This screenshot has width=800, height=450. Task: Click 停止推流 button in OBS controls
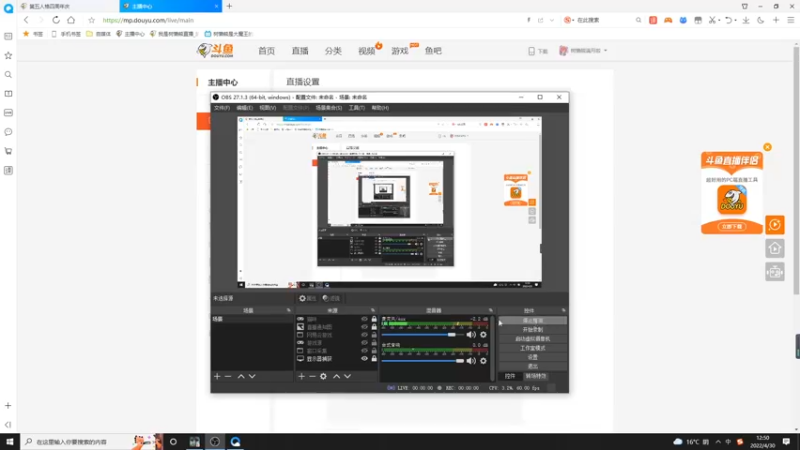tap(533, 320)
